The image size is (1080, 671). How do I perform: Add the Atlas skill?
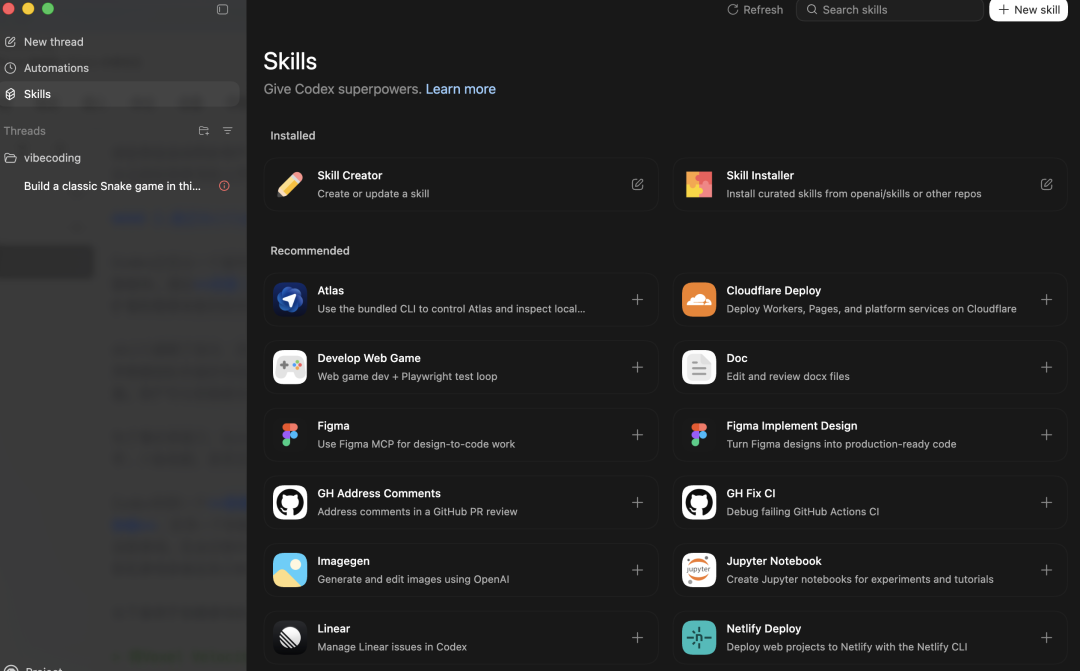tap(638, 300)
